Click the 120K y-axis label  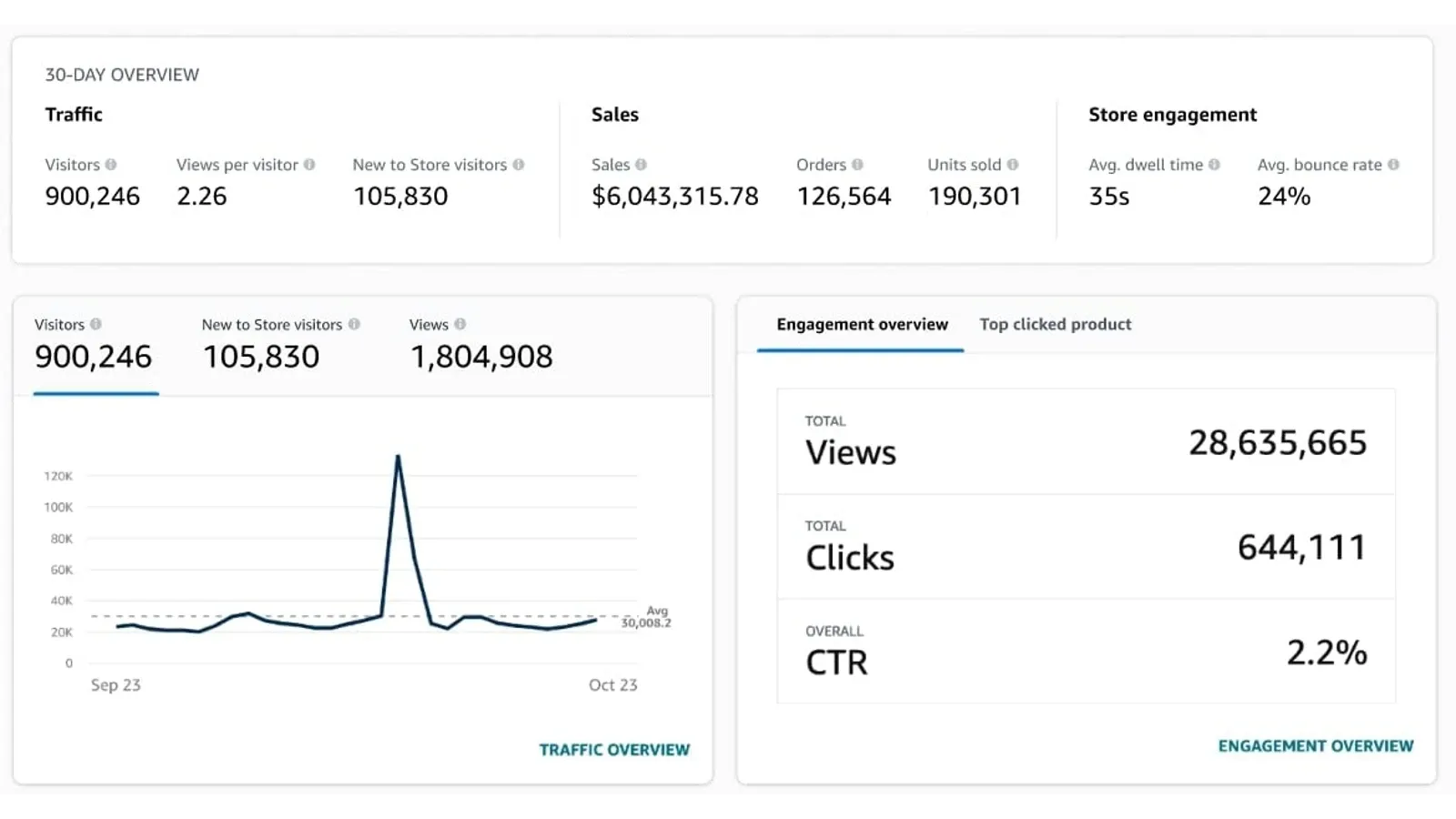58,476
